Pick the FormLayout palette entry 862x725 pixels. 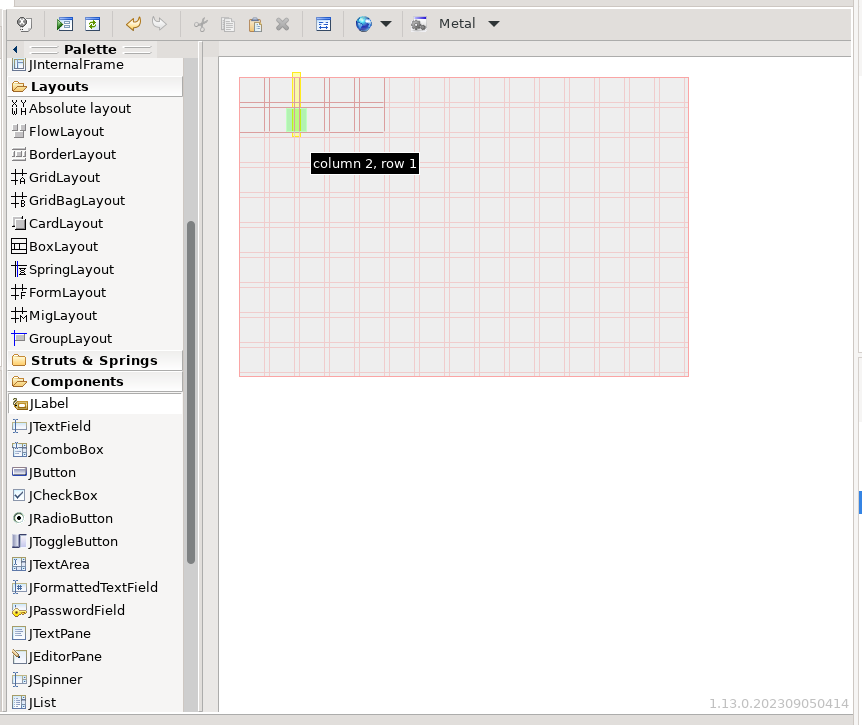(x=66, y=292)
